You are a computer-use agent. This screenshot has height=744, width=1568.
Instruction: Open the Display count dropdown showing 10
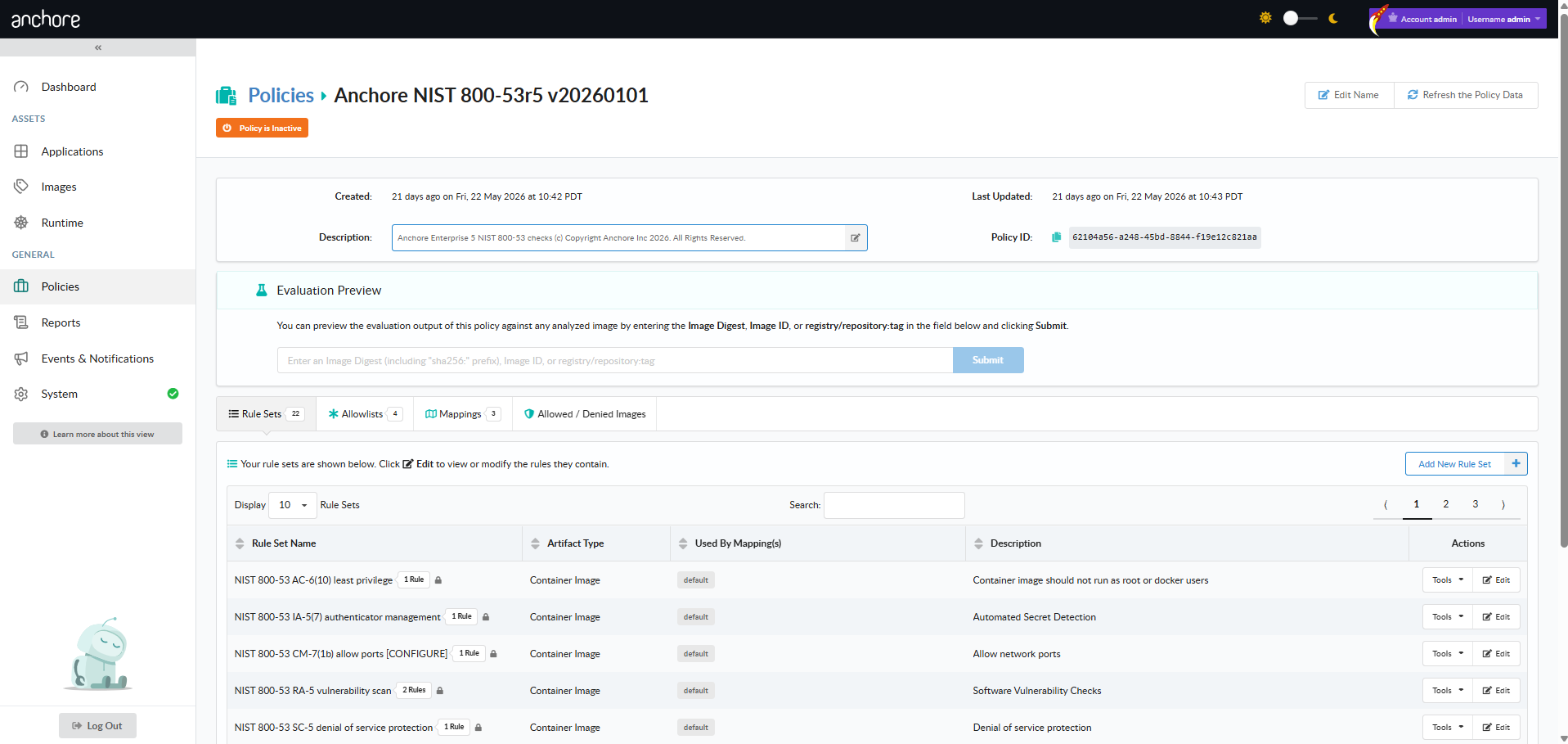point(293,505)
